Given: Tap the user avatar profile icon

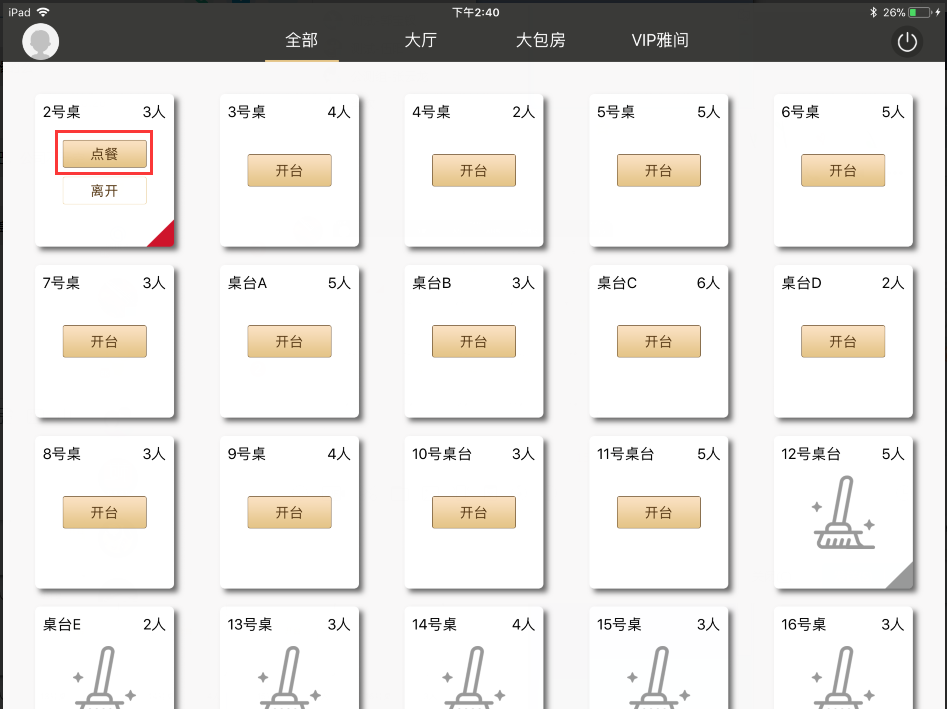Looking at the screenshot, I should click(40, 41).
